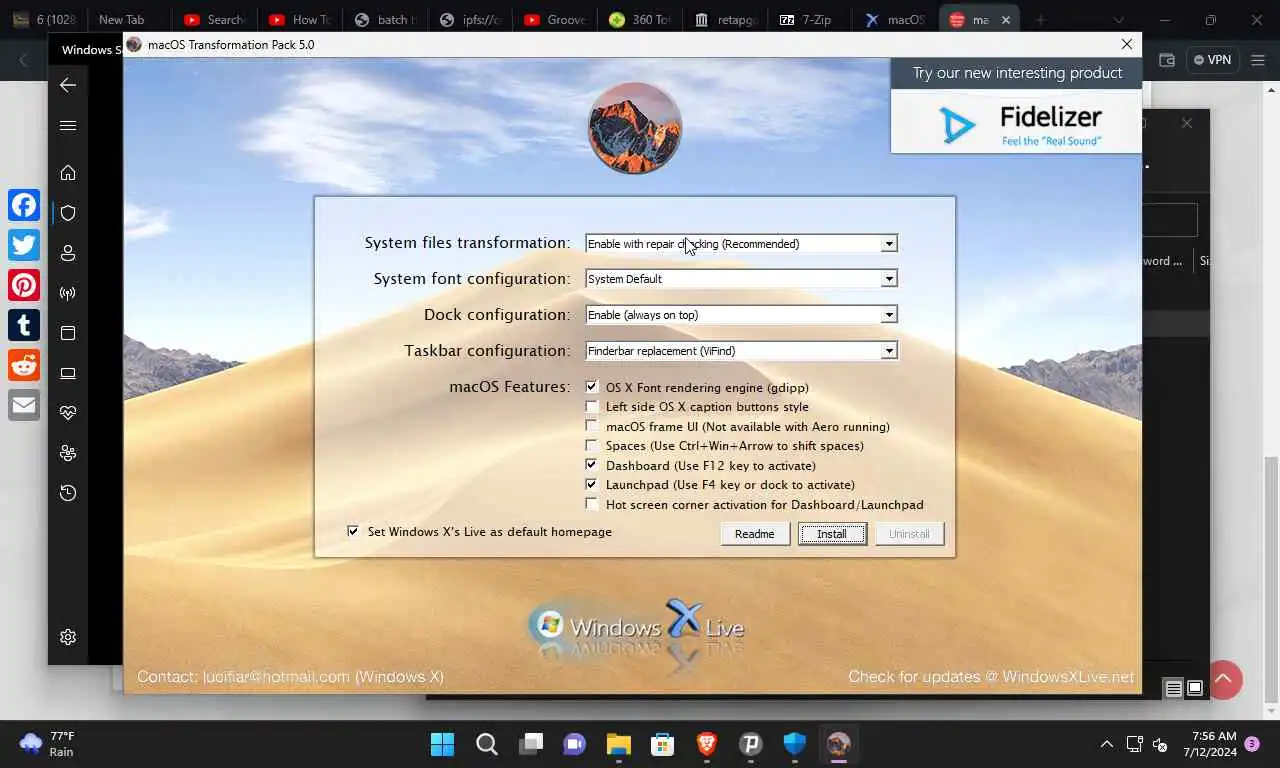Open the settings gear in dark sidebar
The width and height of the screenshot is (1280, 768).
(68, 637)
